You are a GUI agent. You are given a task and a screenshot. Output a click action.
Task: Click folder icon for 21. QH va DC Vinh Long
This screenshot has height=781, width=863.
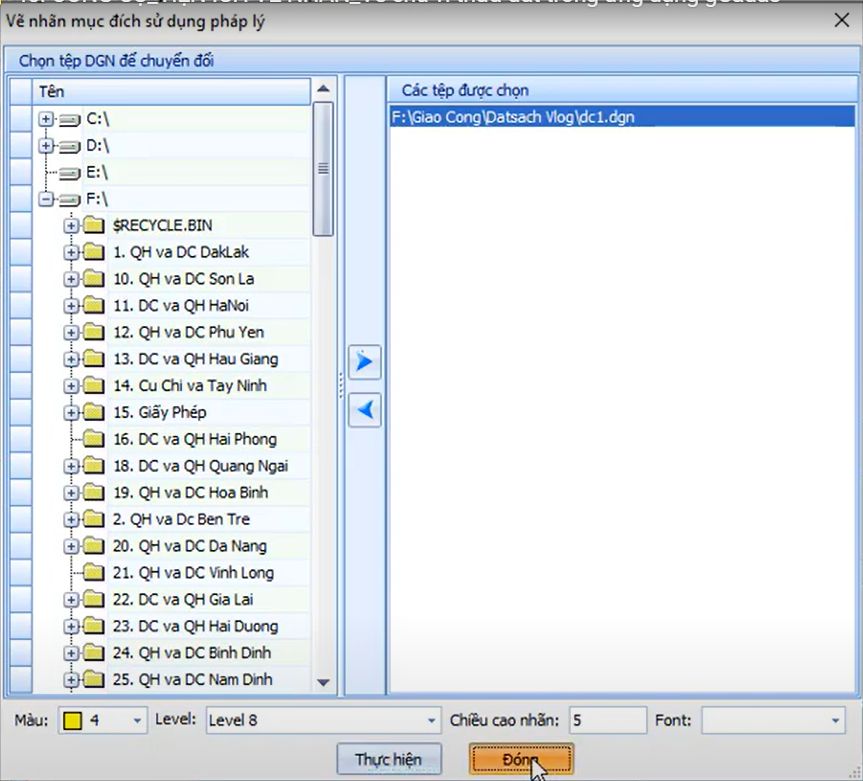95,573
